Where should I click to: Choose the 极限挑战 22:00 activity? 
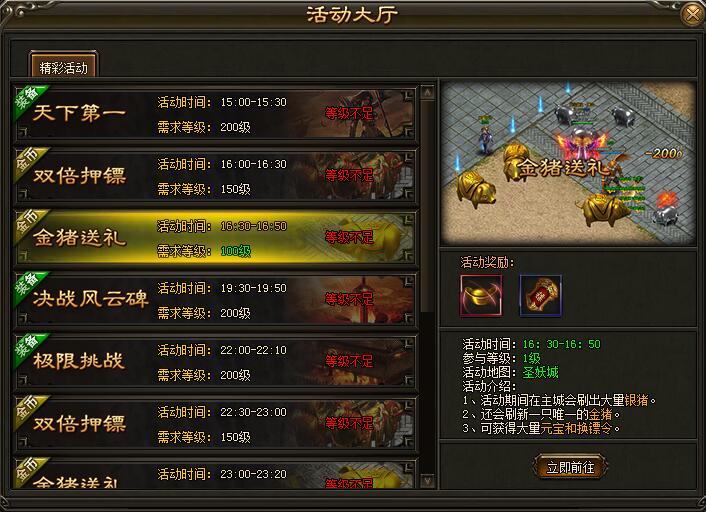215,362
